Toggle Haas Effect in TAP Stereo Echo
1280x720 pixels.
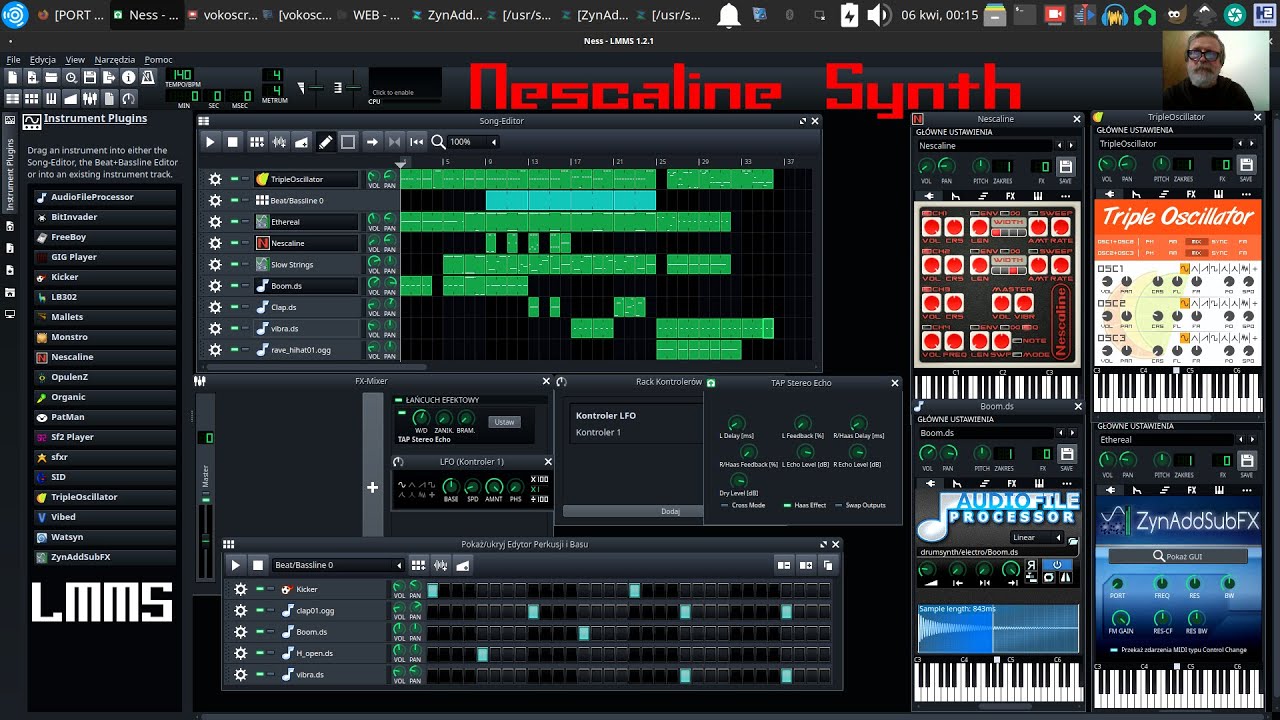pyautogui.click(x=805, y=505)
